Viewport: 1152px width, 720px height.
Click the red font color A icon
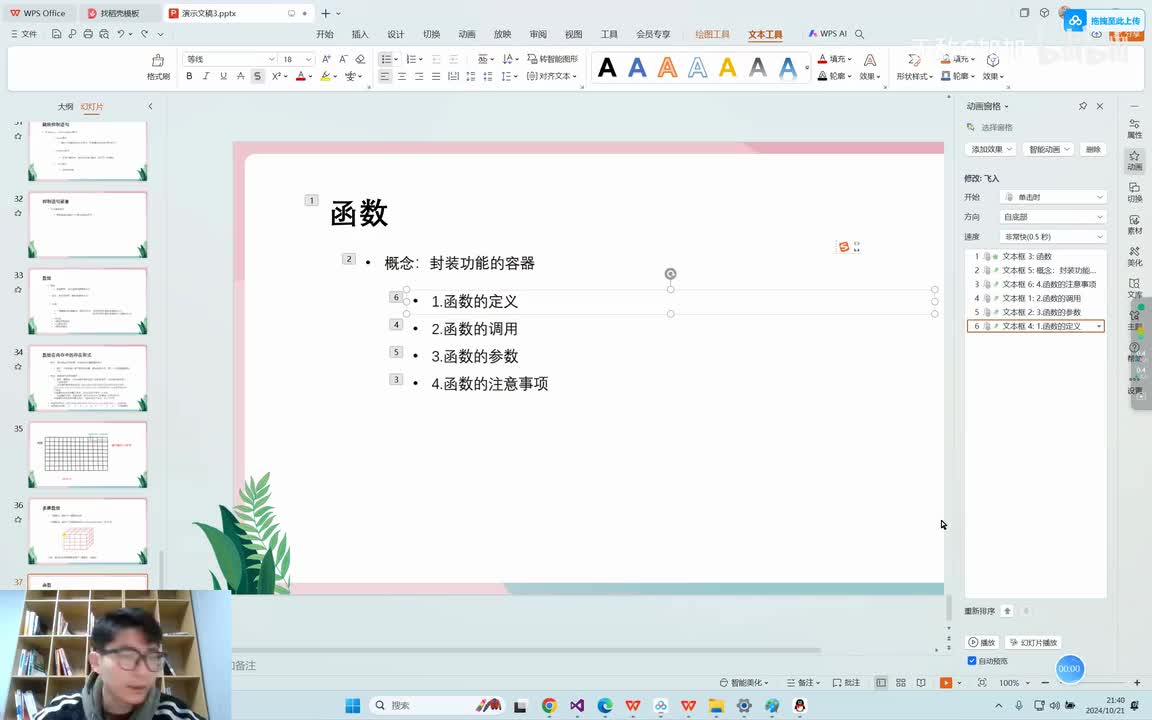pyautogui.click(x=300, y=76)
